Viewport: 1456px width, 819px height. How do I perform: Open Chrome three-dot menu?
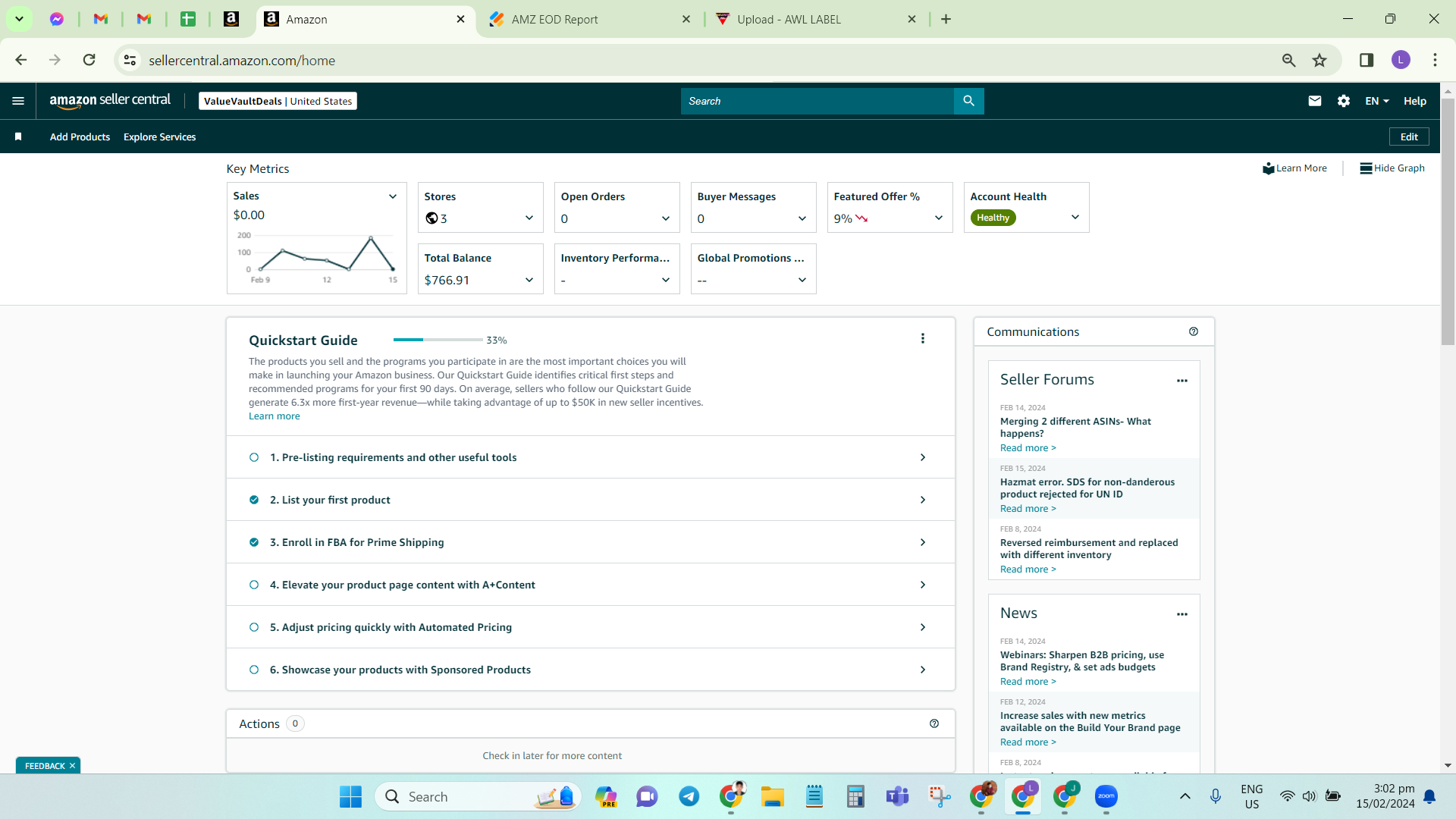pos(1435,60)
